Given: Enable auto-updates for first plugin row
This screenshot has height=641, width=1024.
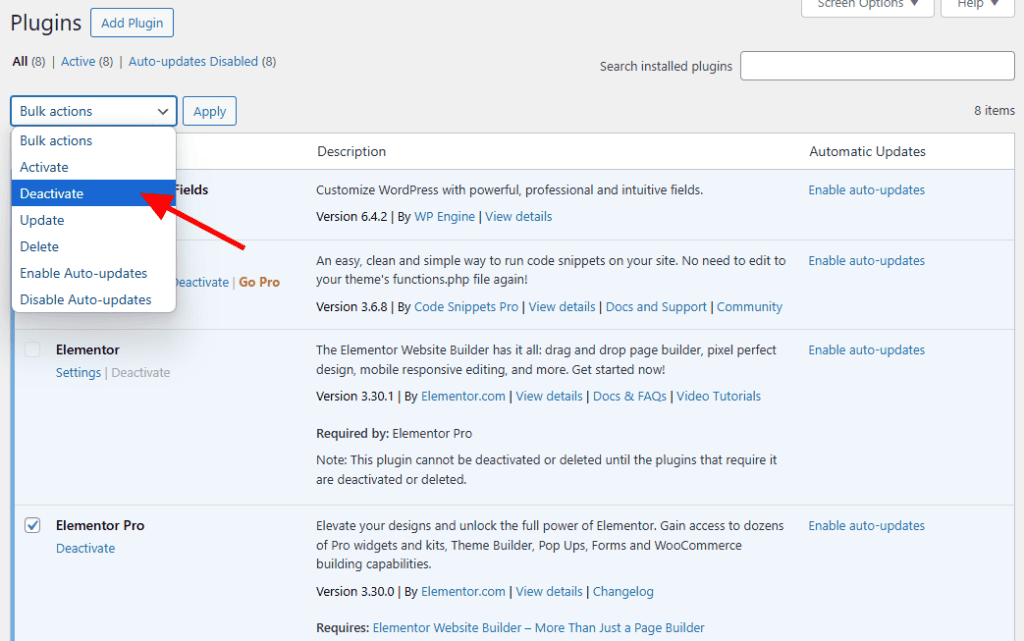Looking at the screenshot, I should pyautogui.click(x=867, y=190).
